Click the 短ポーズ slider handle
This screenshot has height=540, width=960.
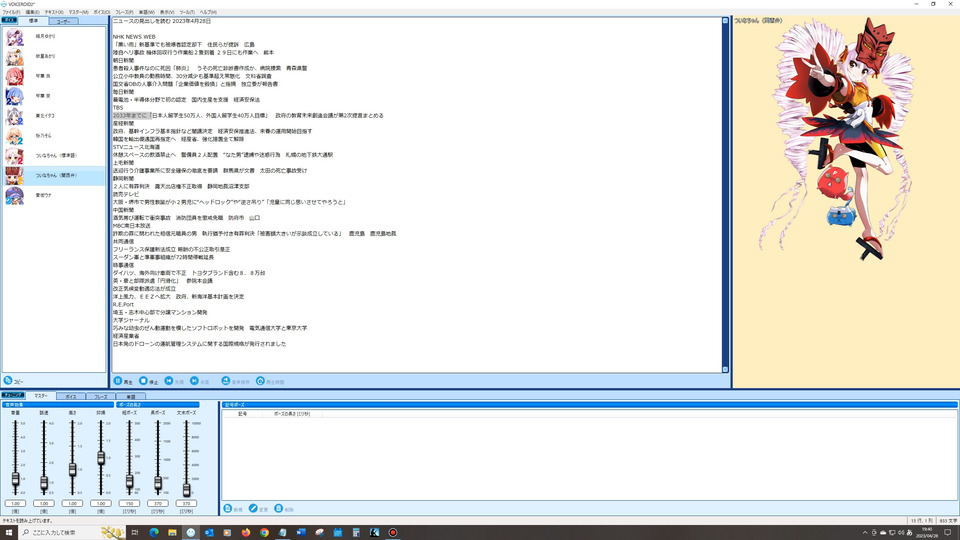[x=129, y=482]
